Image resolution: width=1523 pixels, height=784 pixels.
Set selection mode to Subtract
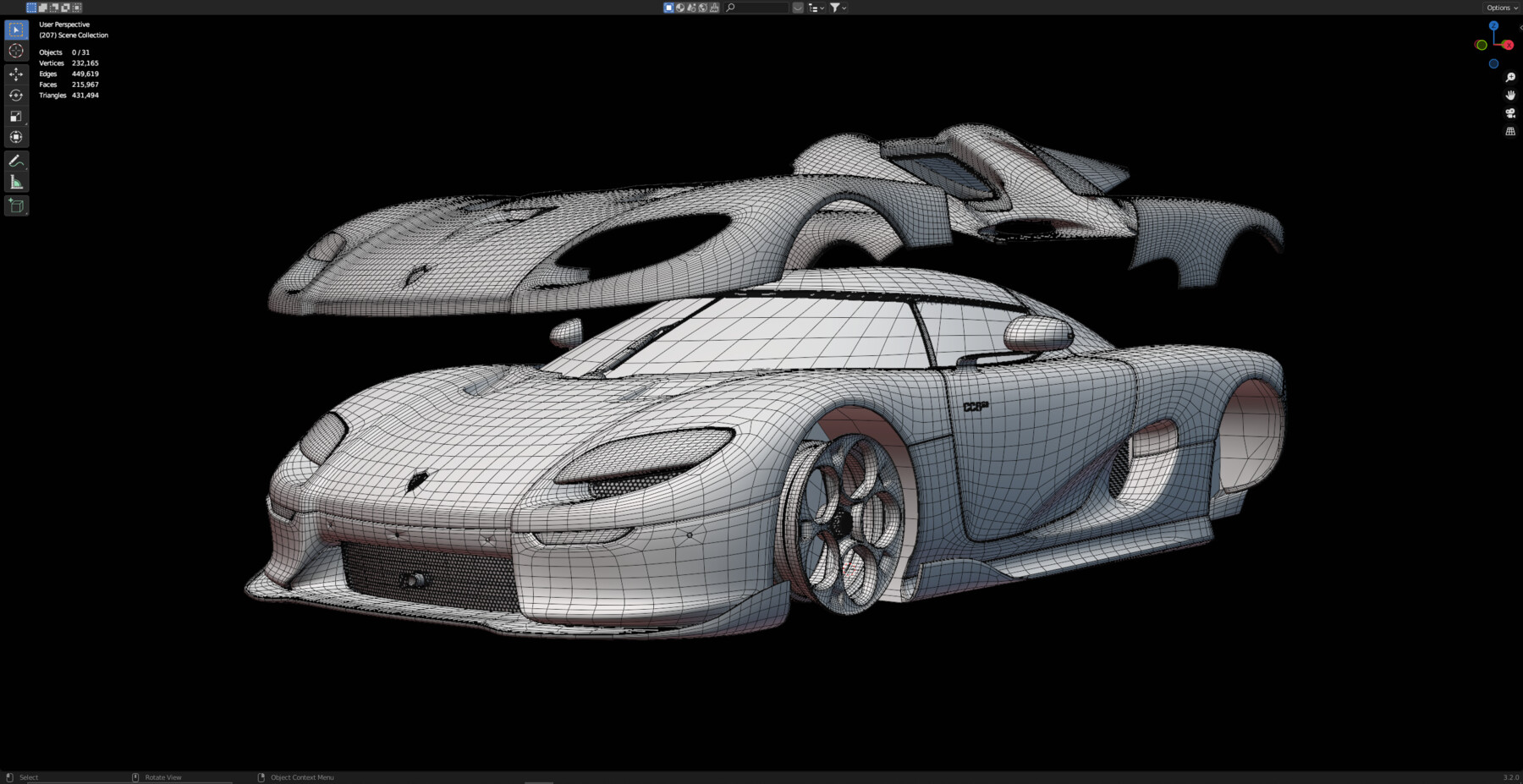point(54,8)
